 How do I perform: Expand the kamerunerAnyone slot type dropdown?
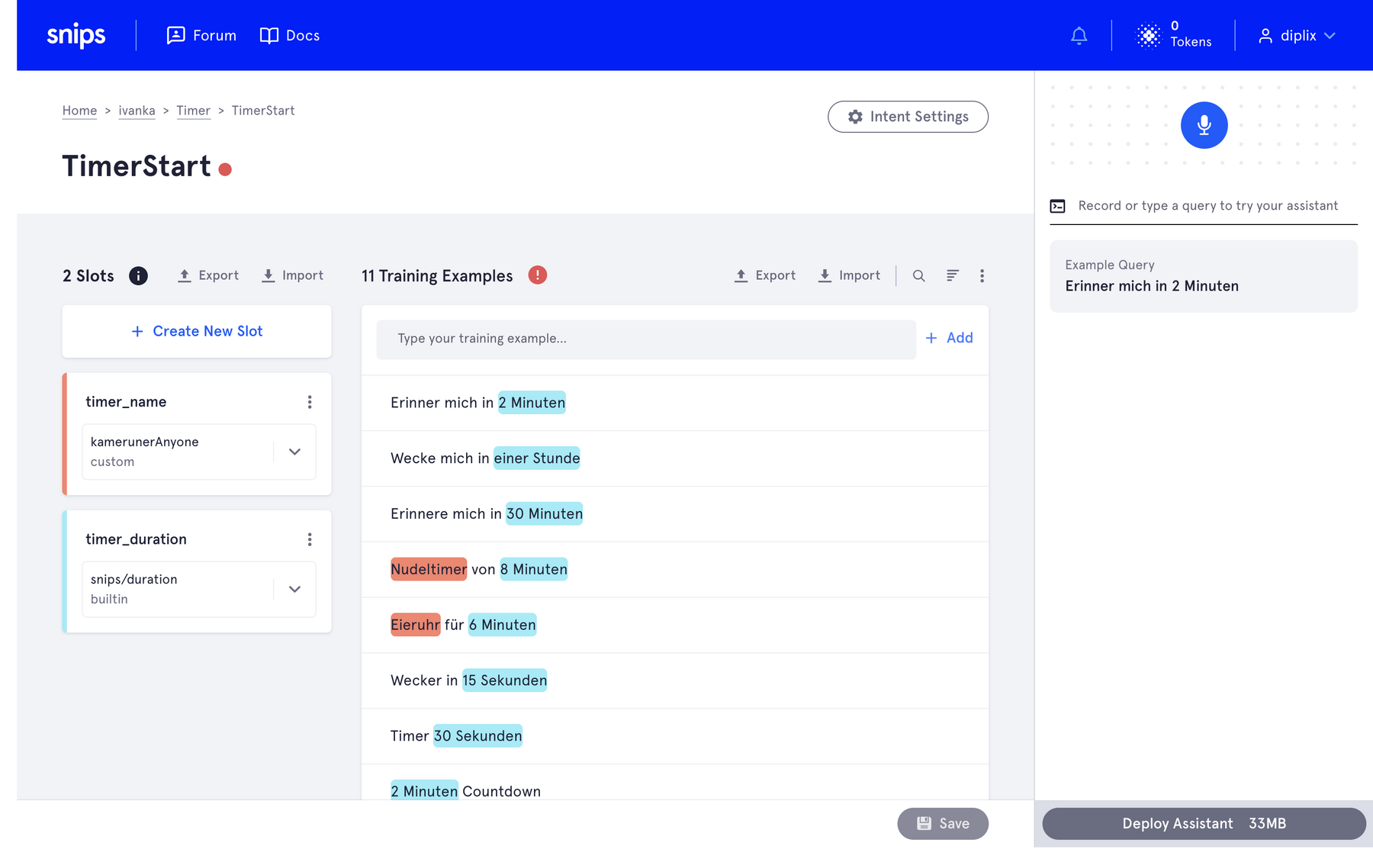(294, 452)
